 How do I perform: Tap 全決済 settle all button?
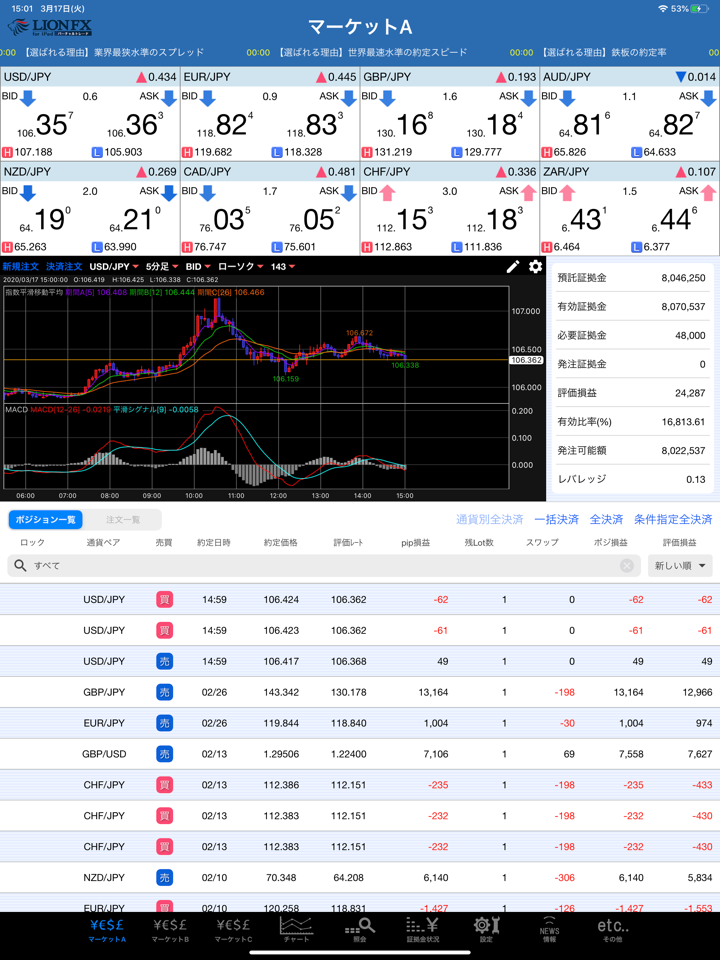click(x=606, y=520)
